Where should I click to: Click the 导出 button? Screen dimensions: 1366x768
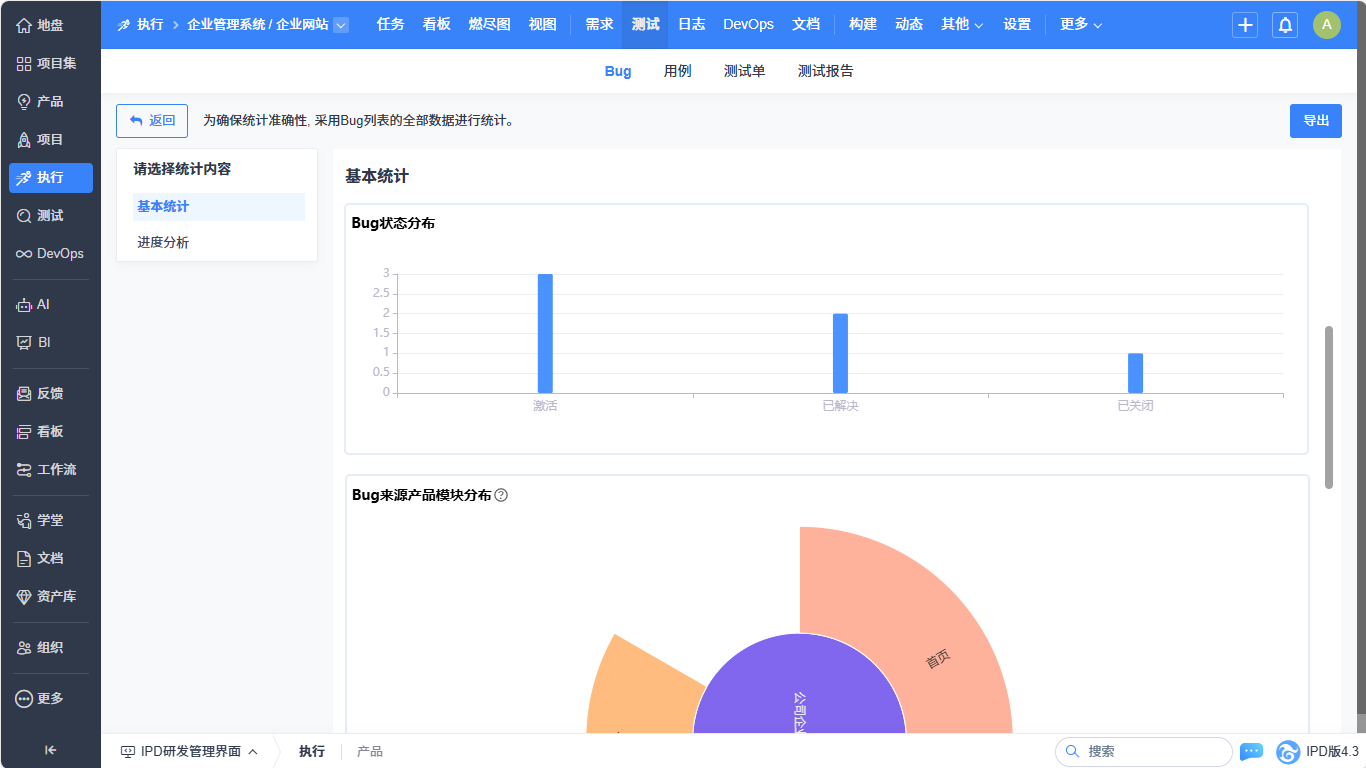tap(1315, 121)
